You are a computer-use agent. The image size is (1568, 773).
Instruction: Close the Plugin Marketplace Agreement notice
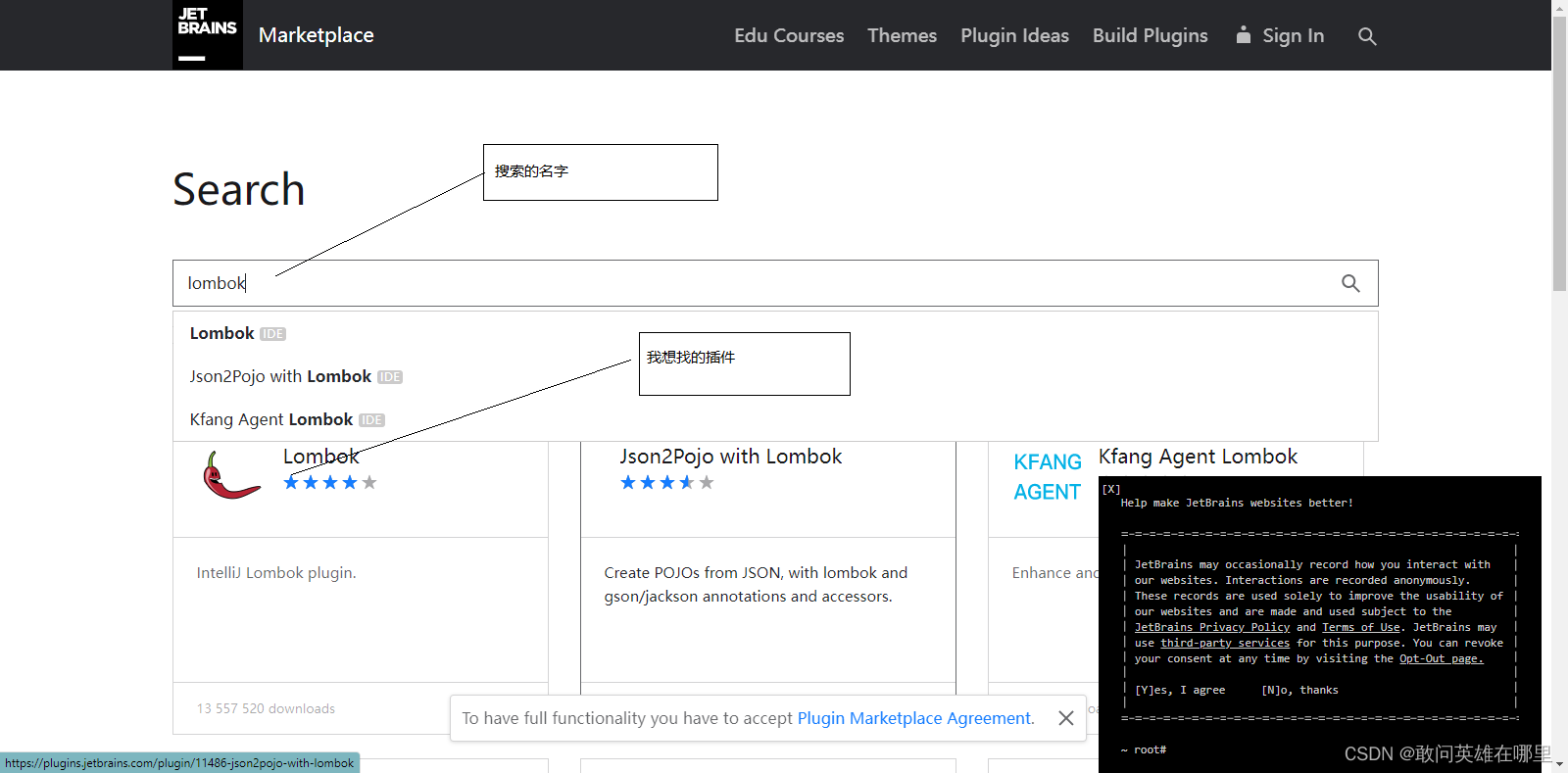tap(1066, 718)
